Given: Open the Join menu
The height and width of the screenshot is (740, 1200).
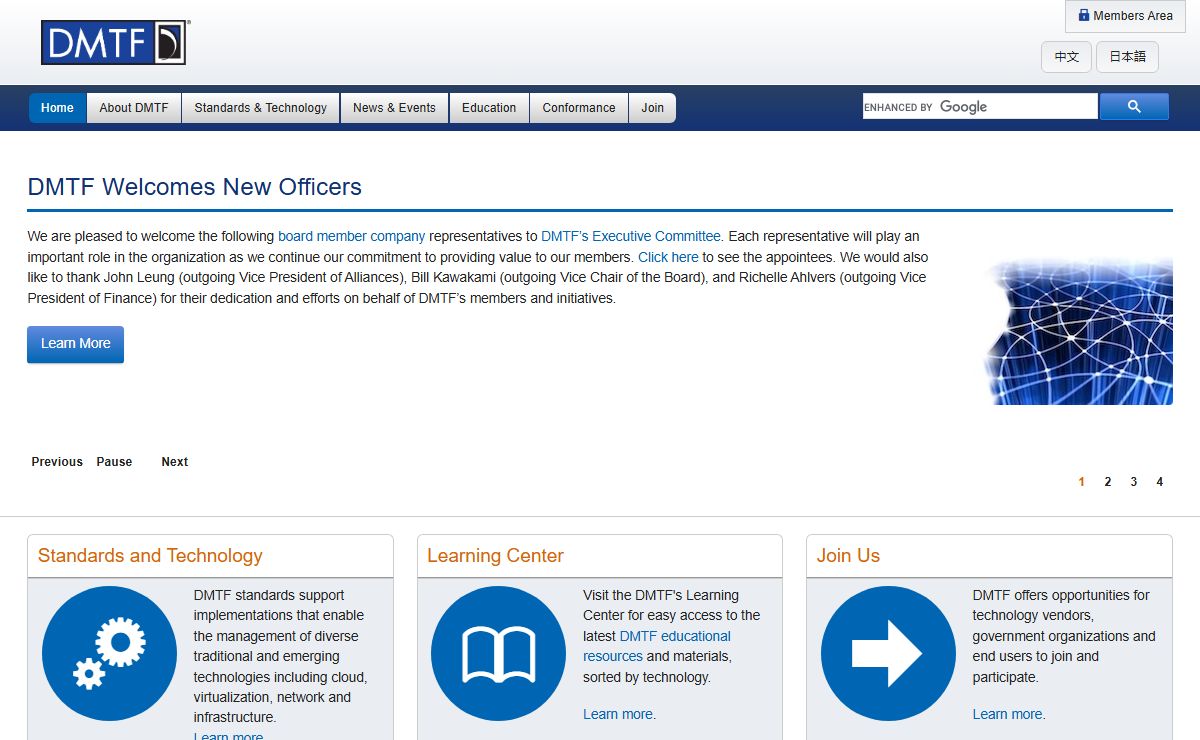Looking at the screenshot, I should click(x=653, y=108).
